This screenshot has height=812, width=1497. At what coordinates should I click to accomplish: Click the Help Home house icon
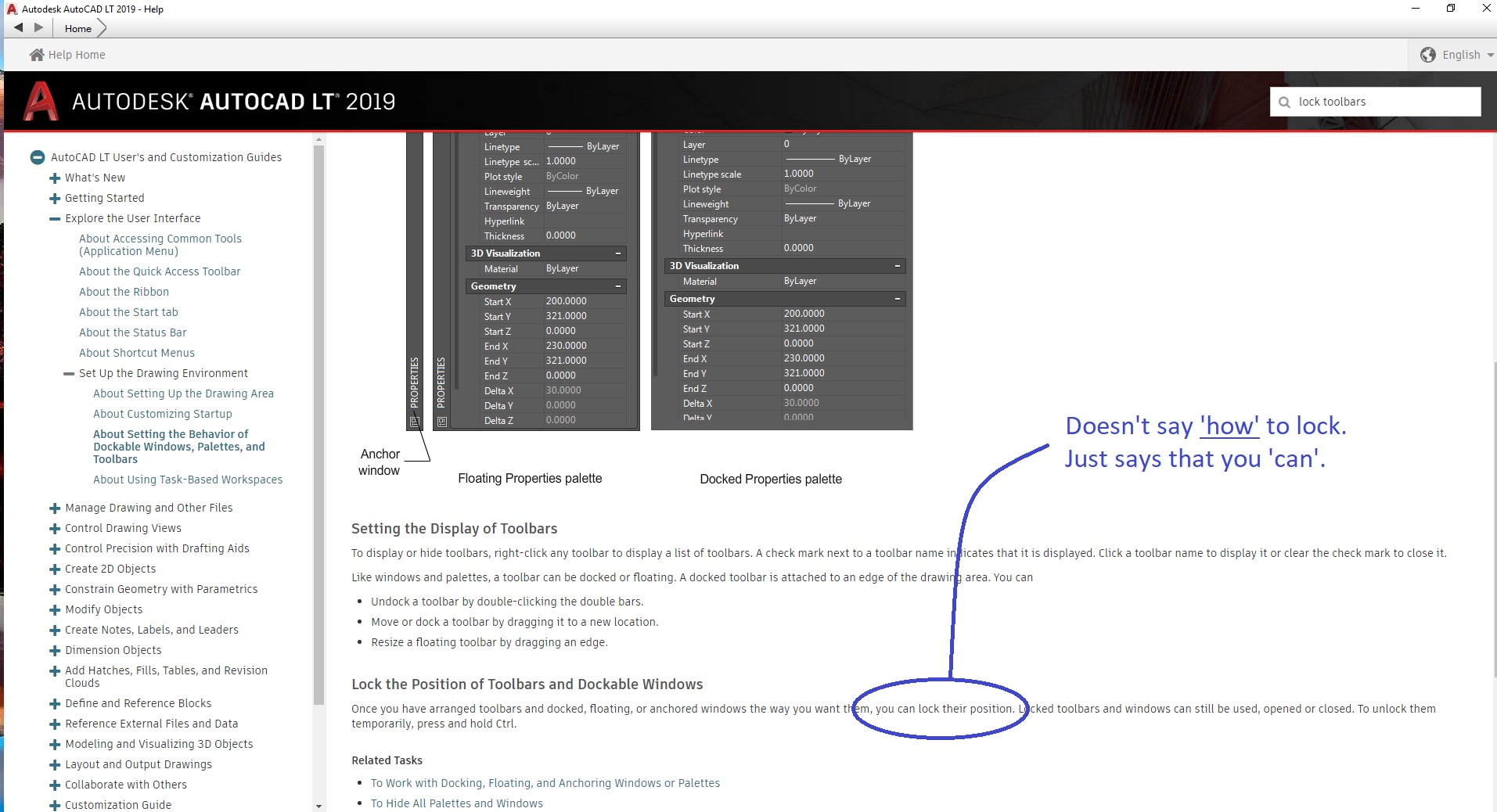click(36, 54)
